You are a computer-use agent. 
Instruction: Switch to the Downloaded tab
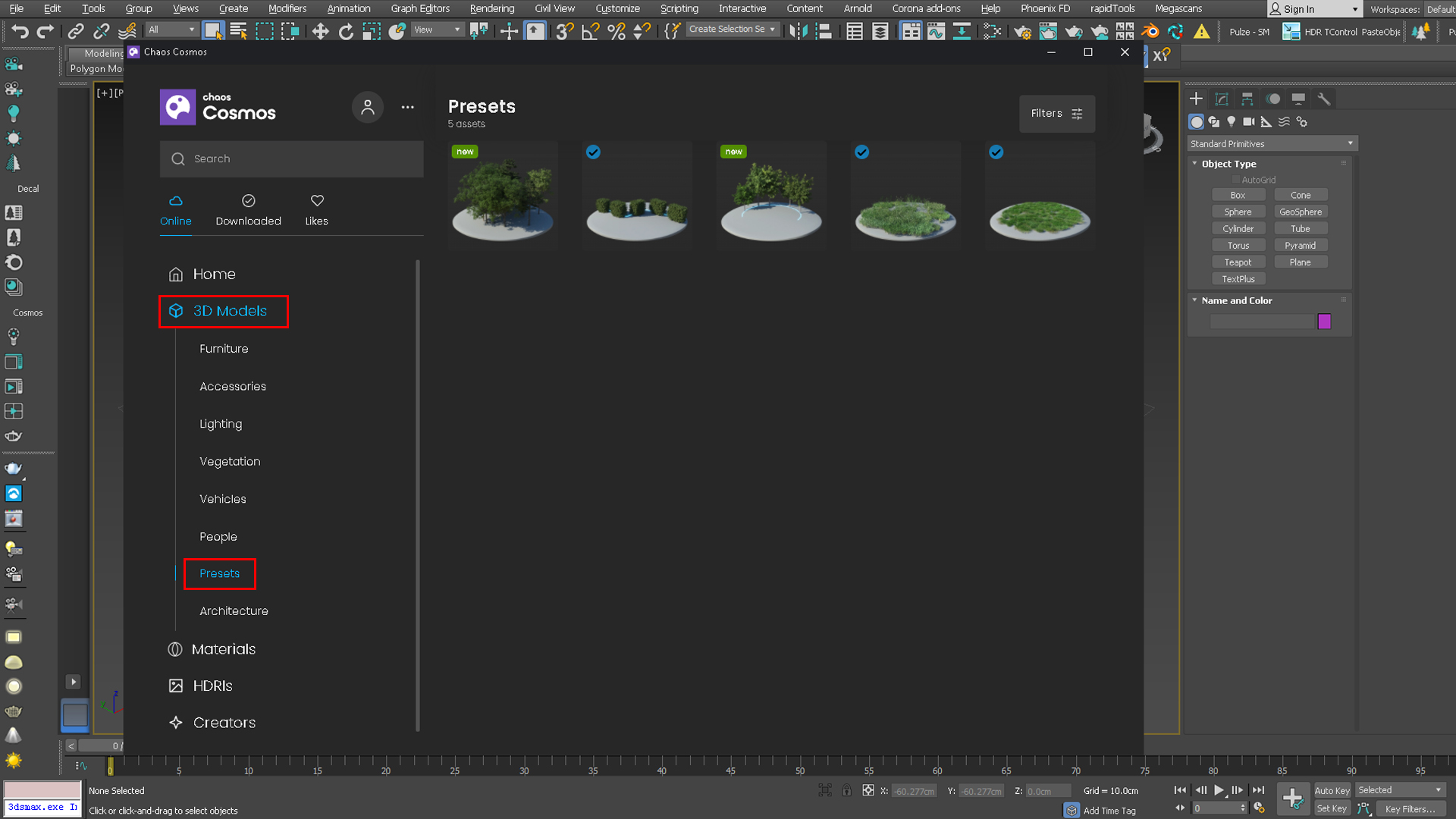point(248,210)
